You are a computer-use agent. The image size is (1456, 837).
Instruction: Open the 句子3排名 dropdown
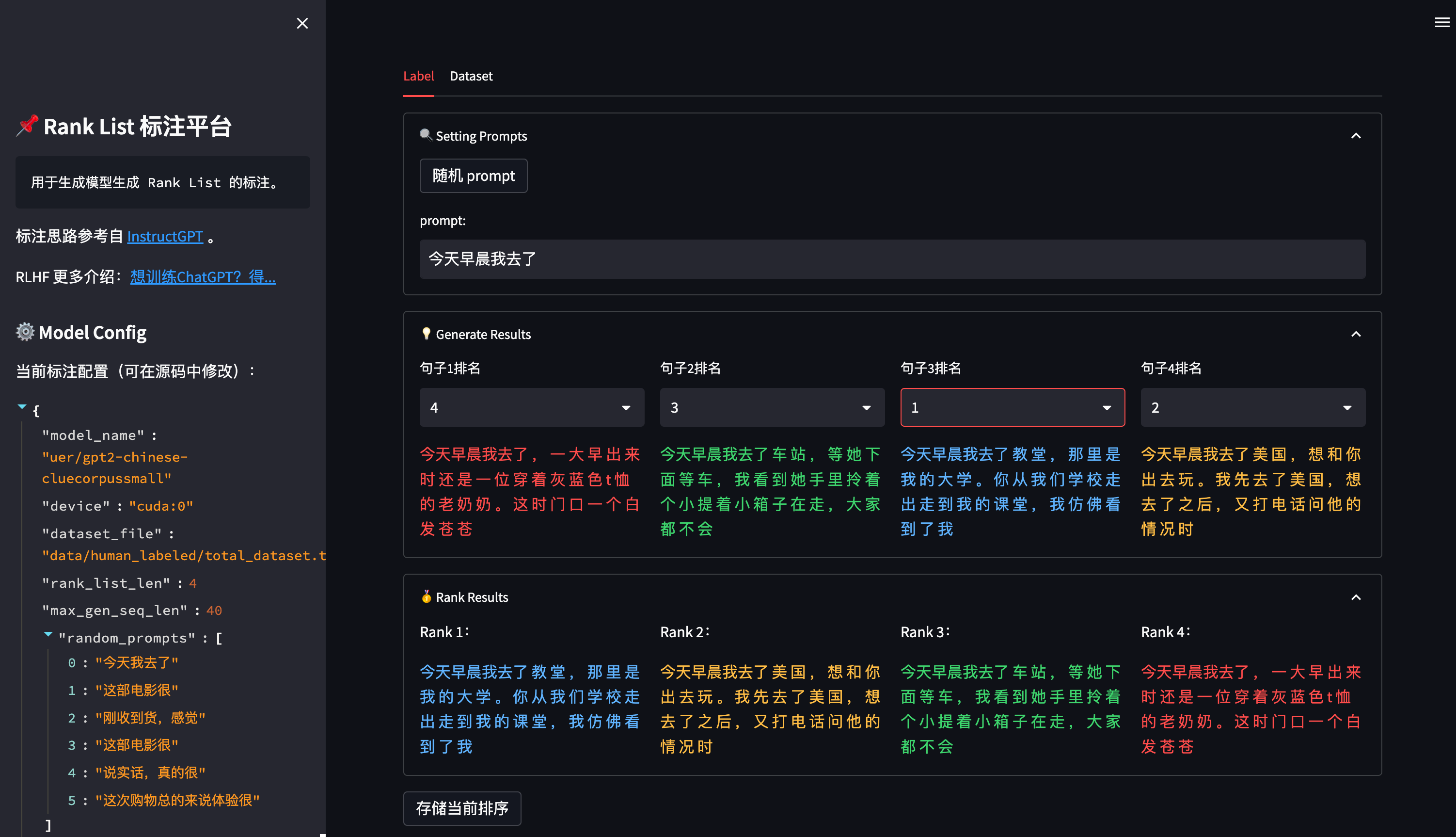pos(1013,407)
